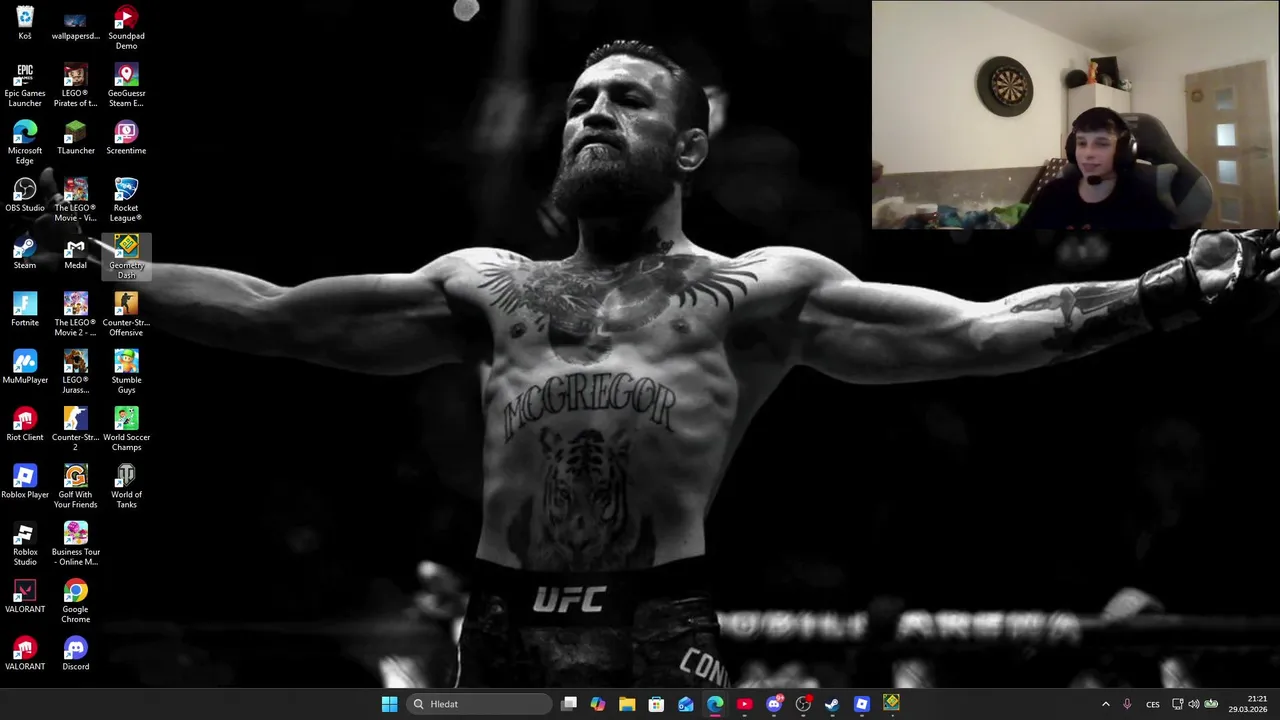Select the Discord desktop shortcut
The height and width of the screenshot is (720, 1280).
point(76,654)
